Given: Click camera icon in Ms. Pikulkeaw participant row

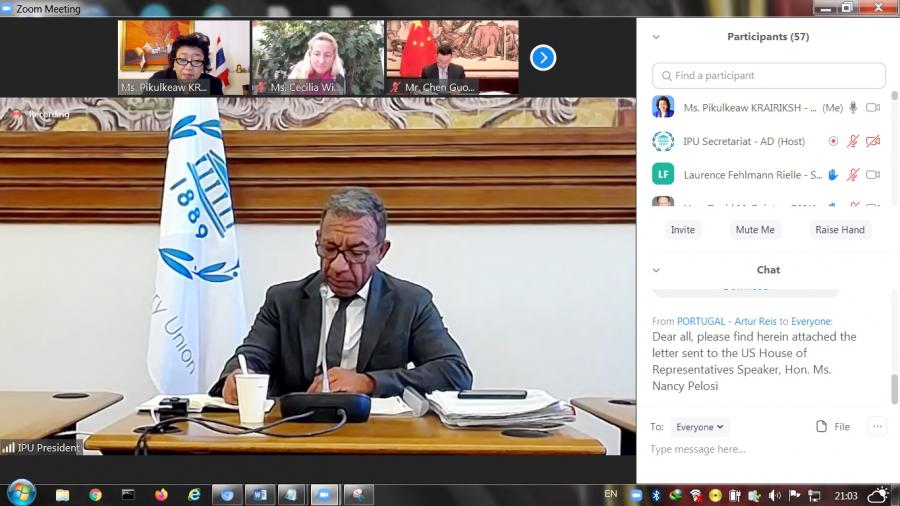Looking at the screenshot, I should pyautogui.click(x=873, y=108).
